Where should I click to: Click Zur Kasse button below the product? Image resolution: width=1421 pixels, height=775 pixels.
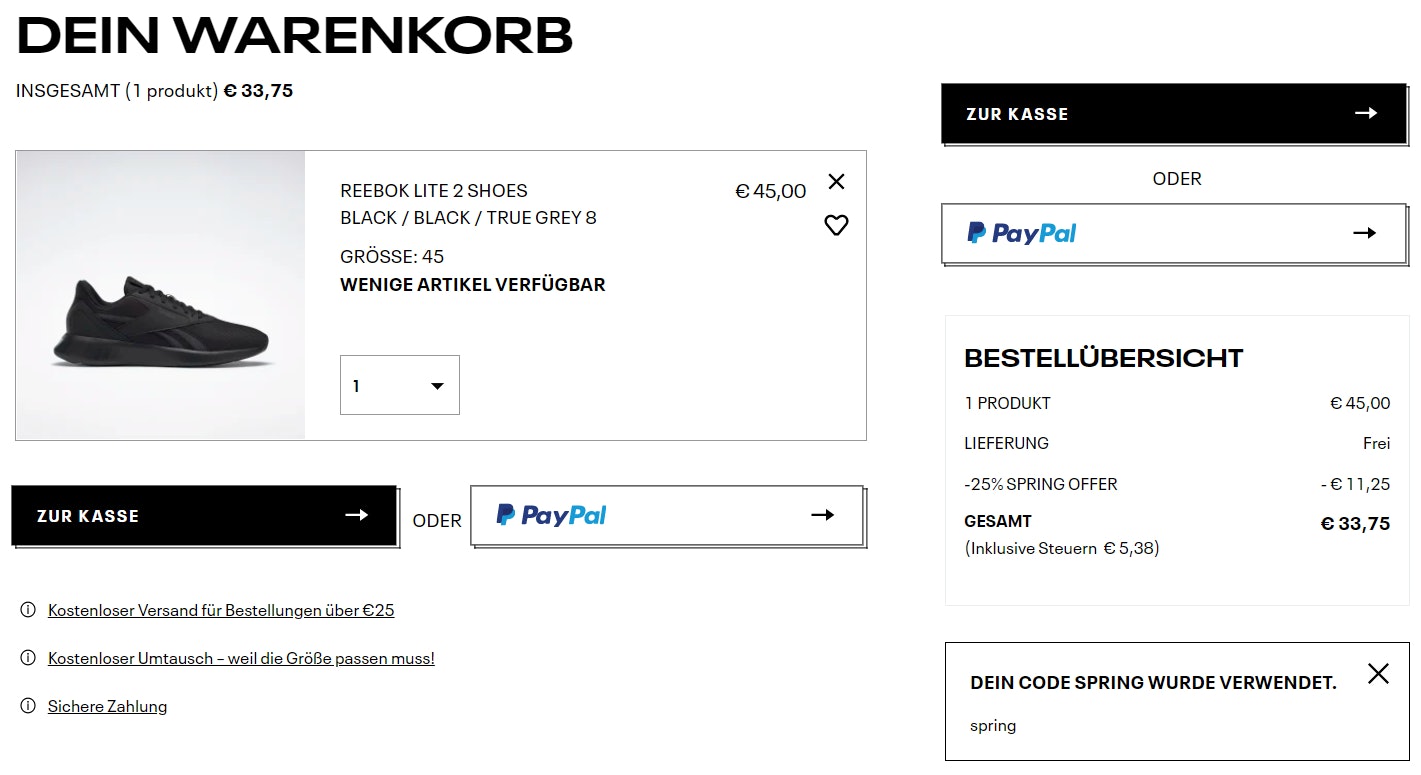click(x=204, y=516)
